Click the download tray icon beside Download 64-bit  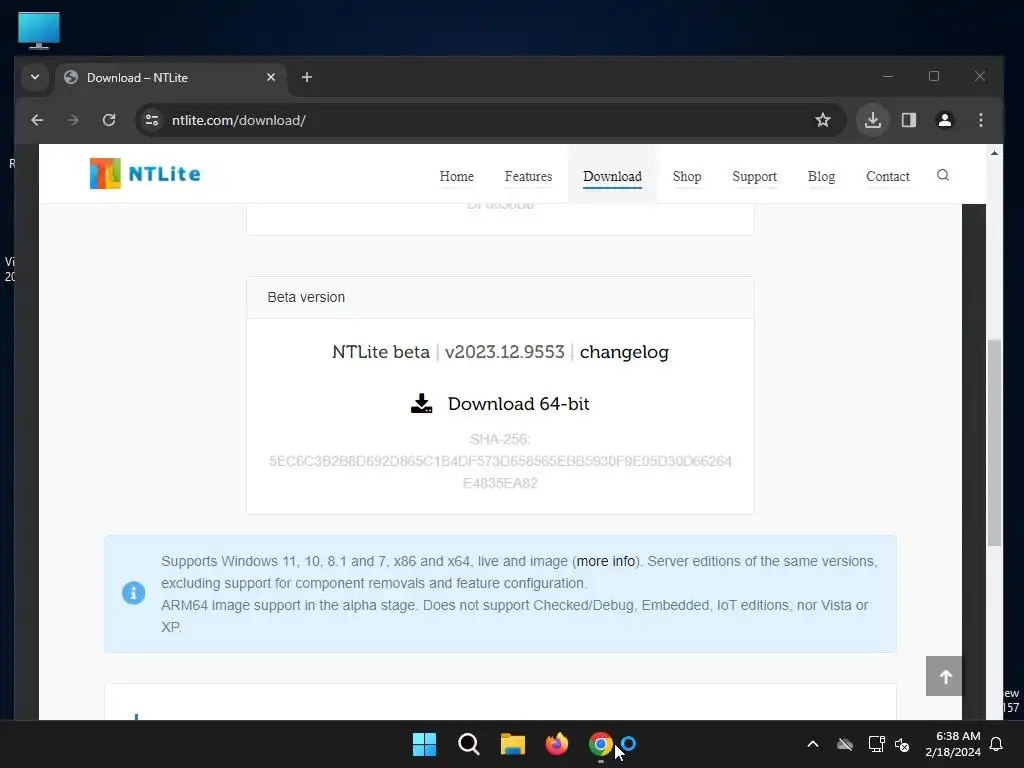coord(421,404)
